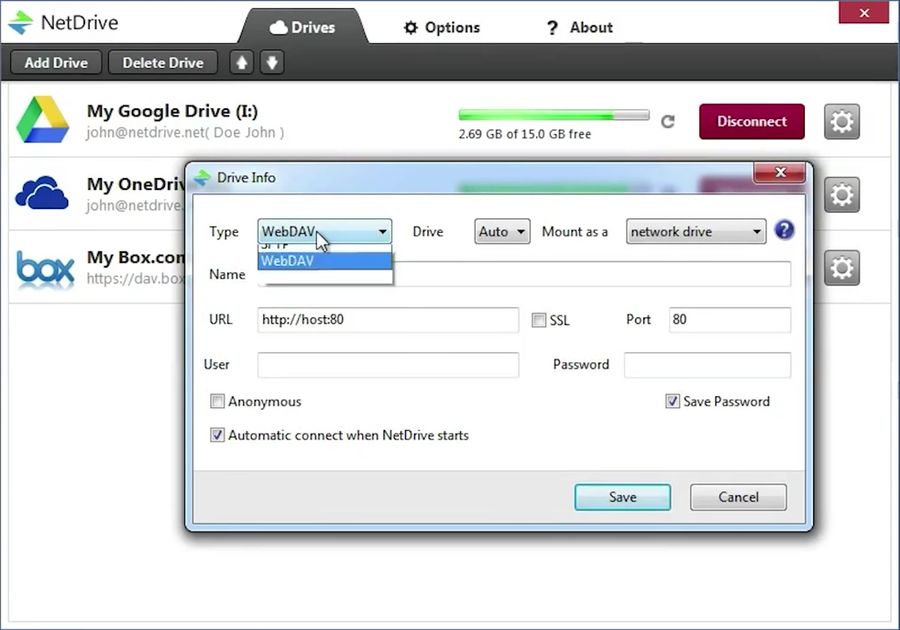Open settings gear for My OneDrive

pyautogui.click(x=841, y=195)
